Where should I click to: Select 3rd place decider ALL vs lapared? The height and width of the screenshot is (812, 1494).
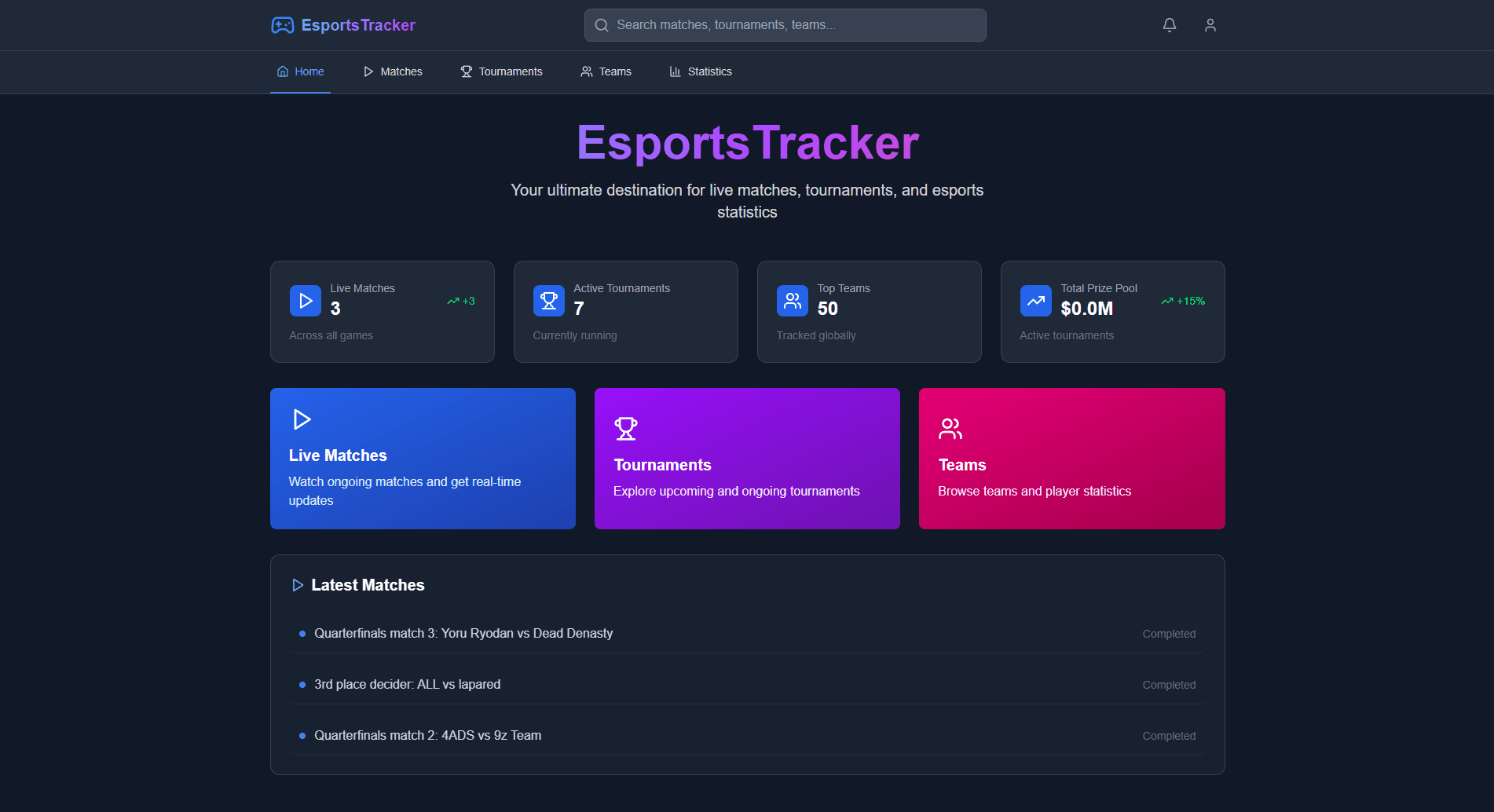click(407, 684)
